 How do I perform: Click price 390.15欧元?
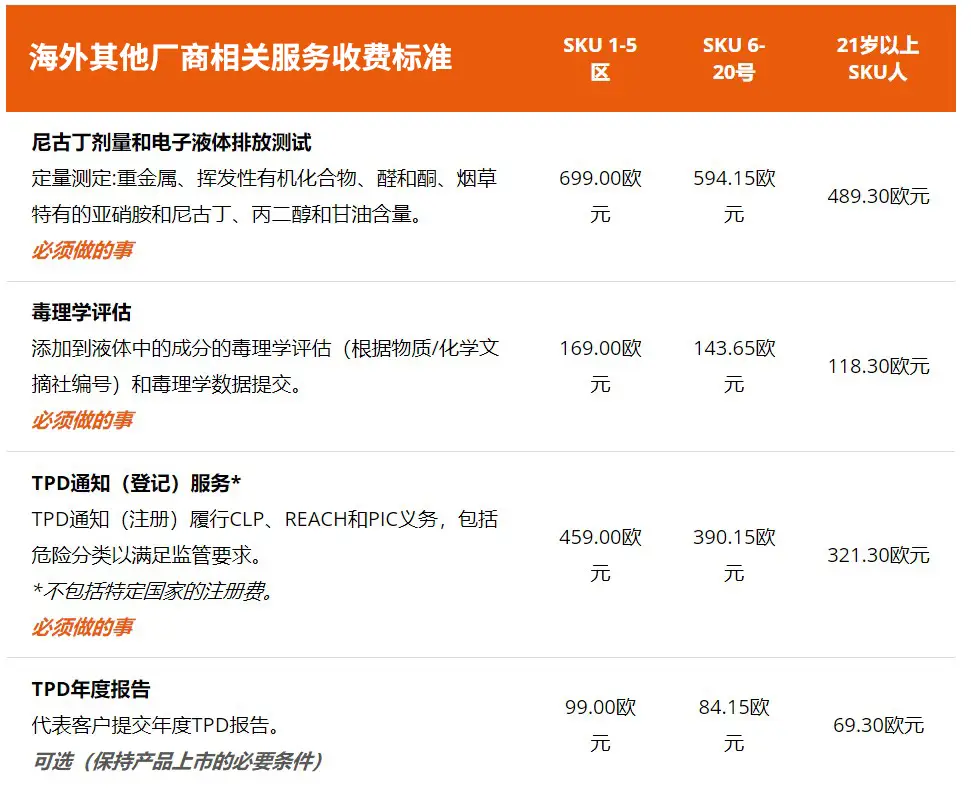click(734, 555)
